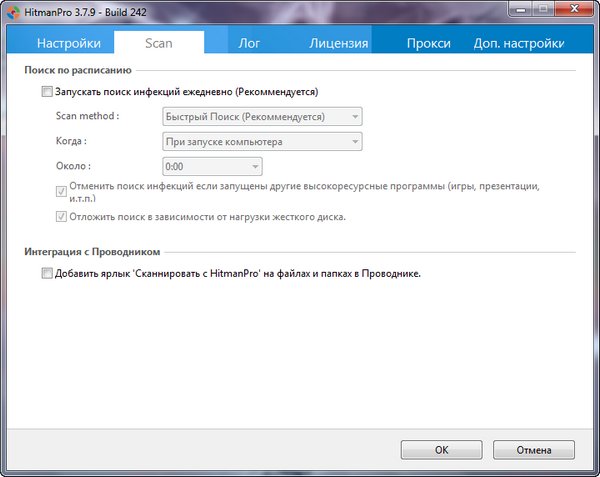Viewport: 600px width, 477px height.
Task: Expand the Около time dropdown
Action: 211,167
